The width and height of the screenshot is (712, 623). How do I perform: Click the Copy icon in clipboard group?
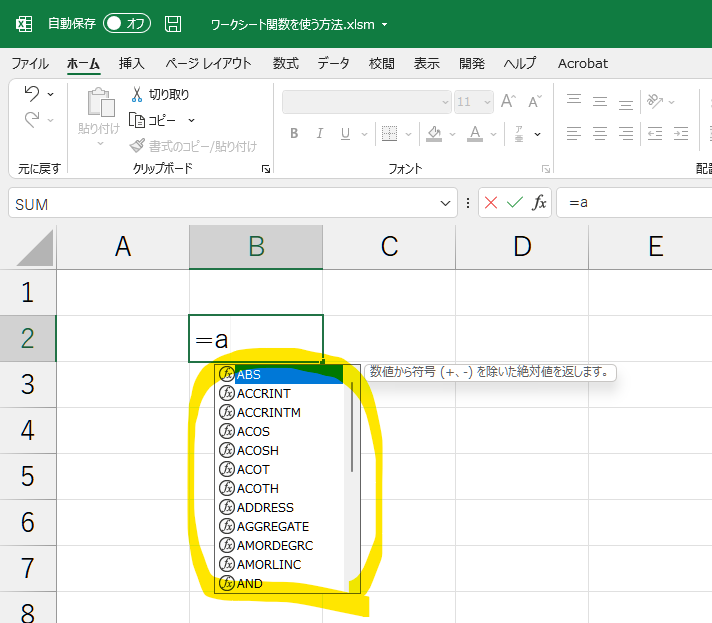138,120
